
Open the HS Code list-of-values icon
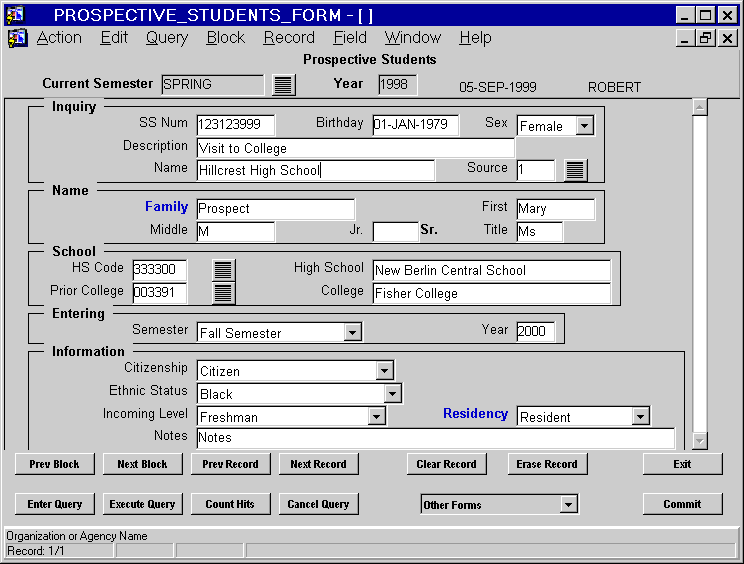[223, 270]
